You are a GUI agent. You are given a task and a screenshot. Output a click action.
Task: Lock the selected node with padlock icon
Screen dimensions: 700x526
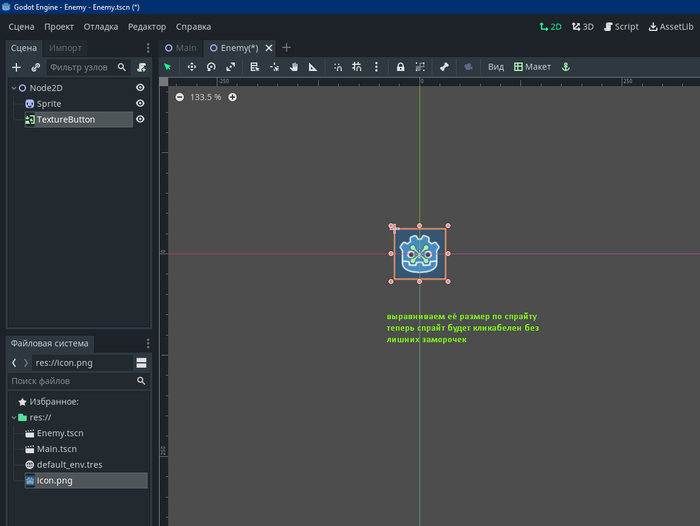pyautogui.click(x=400, y=67)
